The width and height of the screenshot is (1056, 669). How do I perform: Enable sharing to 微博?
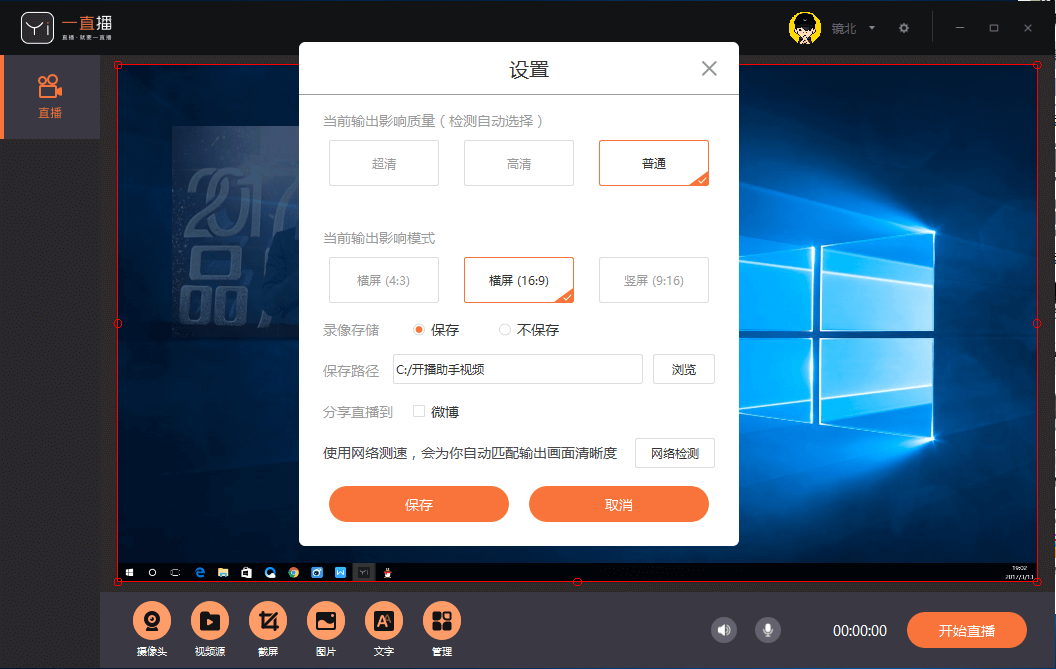coord(418,410)
